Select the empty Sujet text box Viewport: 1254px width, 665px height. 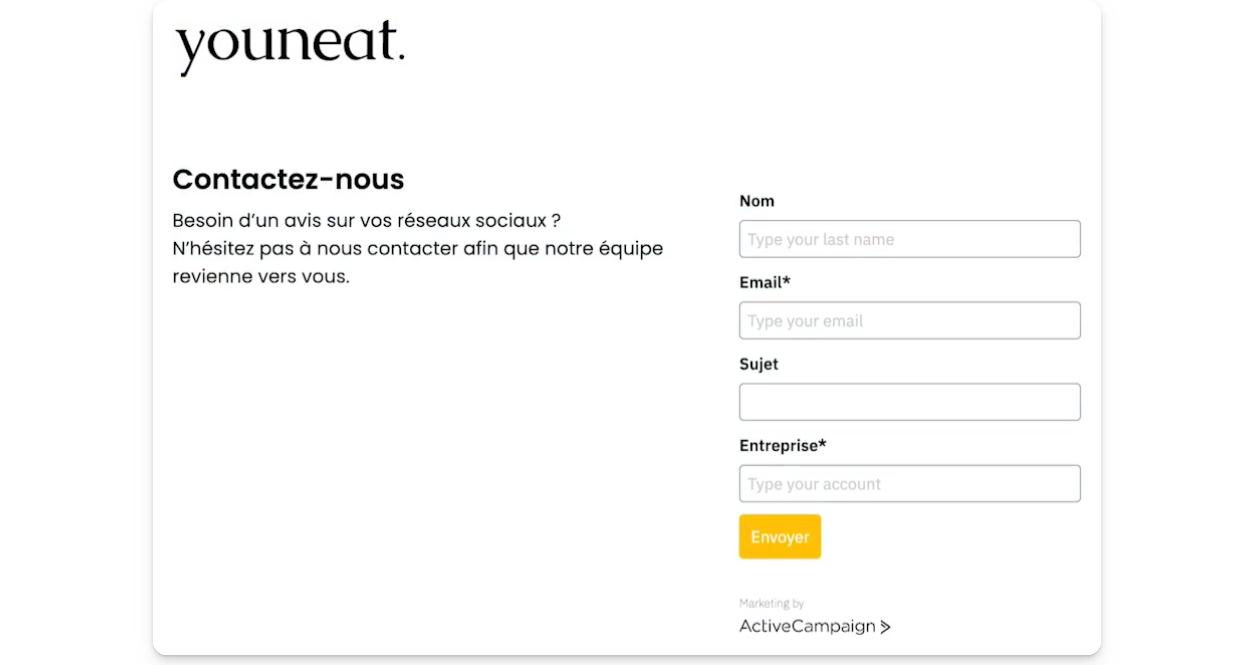(909, 402)
